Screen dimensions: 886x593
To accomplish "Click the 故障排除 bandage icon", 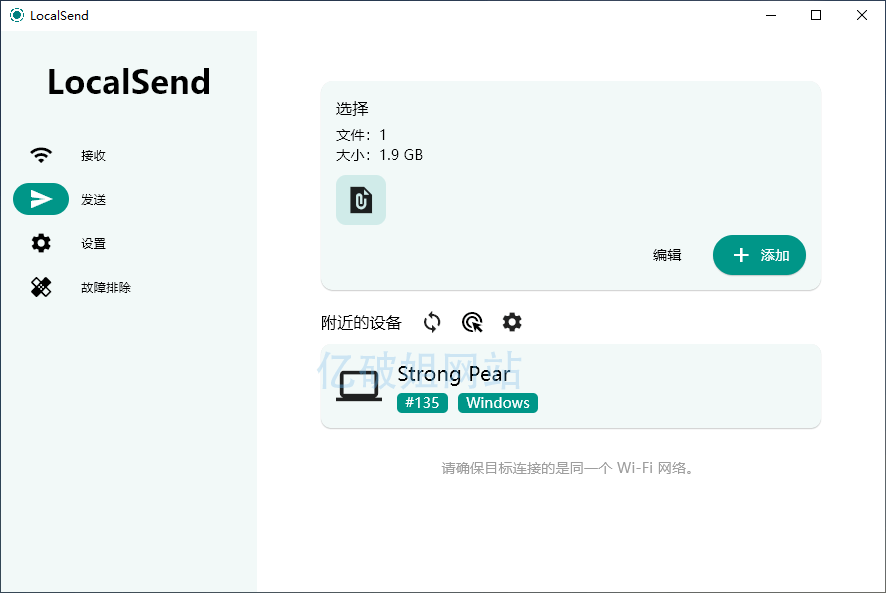I will click(41, 287).
